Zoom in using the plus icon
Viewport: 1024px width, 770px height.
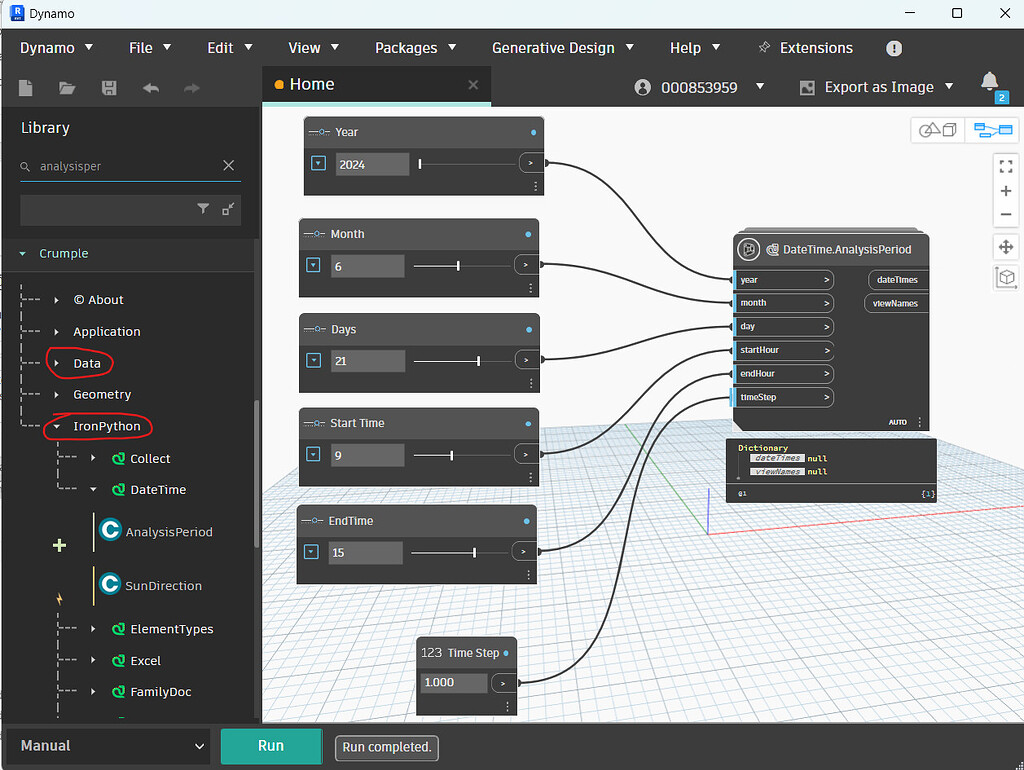click(x=1006, y=191)
